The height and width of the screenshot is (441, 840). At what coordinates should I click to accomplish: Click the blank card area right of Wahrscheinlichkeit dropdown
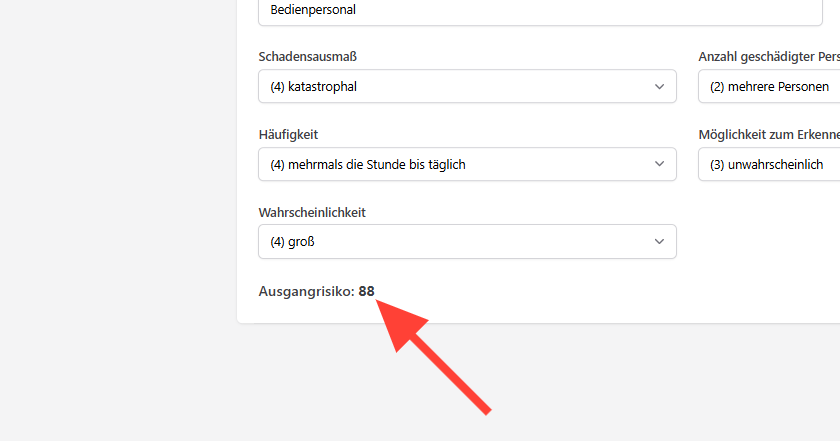coord(758,242)
